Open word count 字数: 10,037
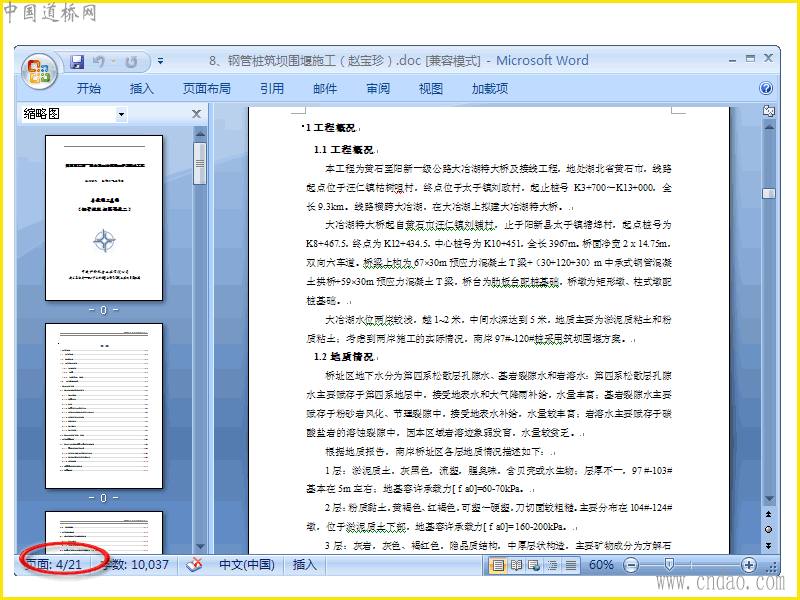 pos(136,565)
